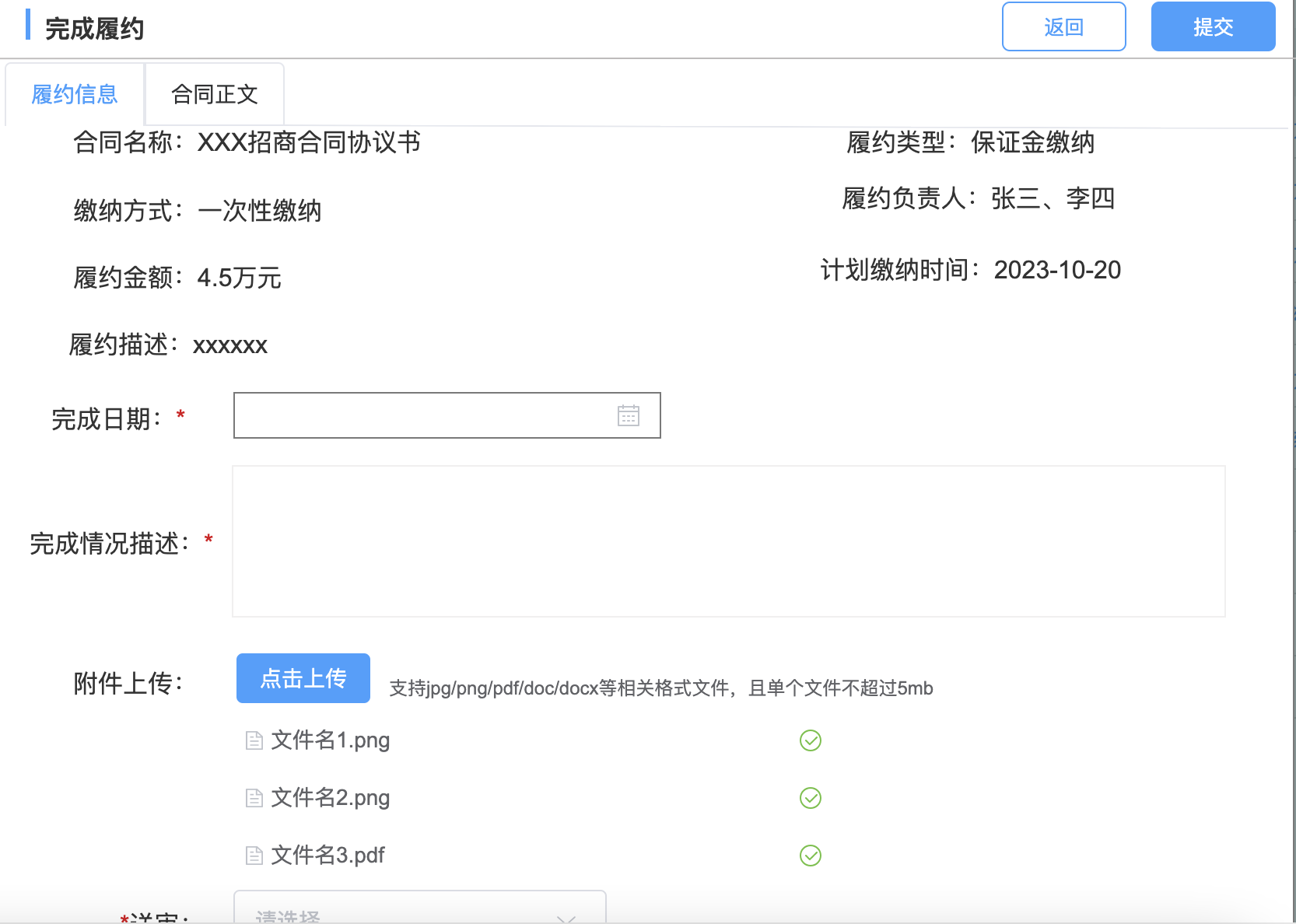Click the 履约描述 value xxxxxx
The width and height of the screenshot is (1296, 924).
230,345
